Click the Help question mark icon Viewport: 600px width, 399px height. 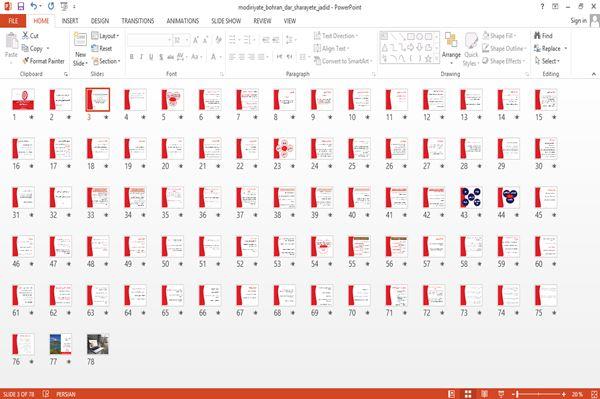542,7
